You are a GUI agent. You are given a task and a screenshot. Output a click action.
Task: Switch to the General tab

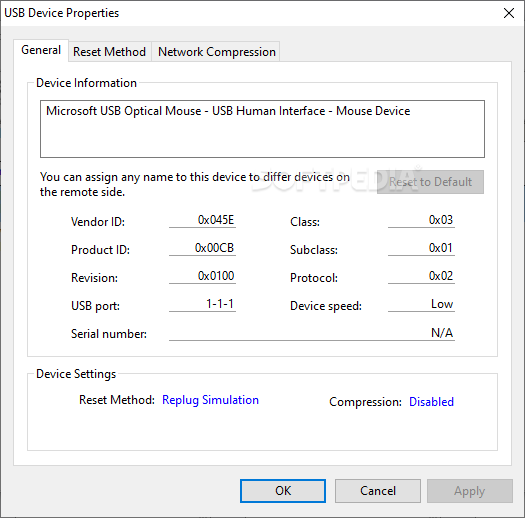[41, 50]
